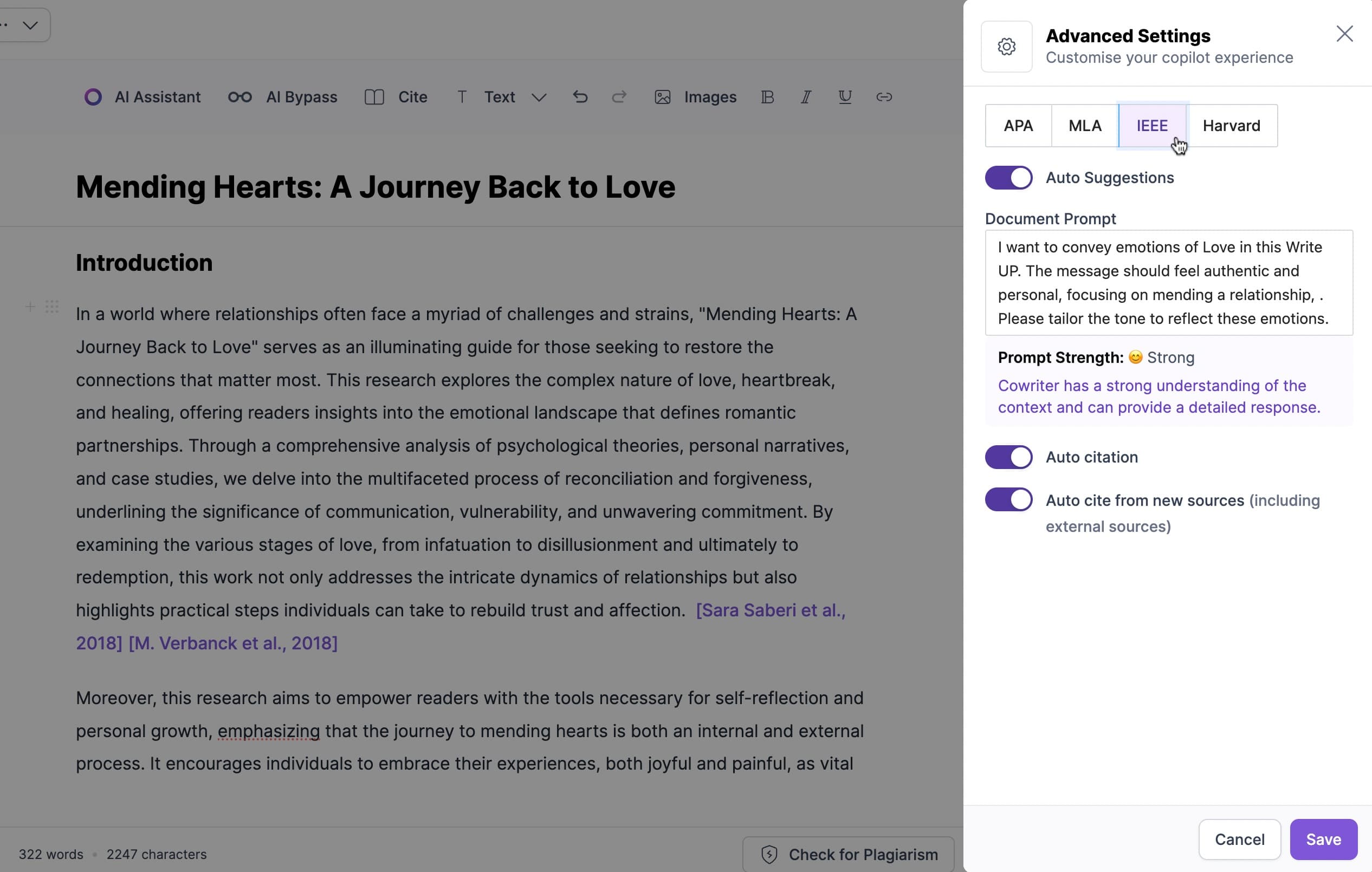Expand the Text style dropdown chevron
The height and width of the screenshot is (872, 1372).
(539, 98)
